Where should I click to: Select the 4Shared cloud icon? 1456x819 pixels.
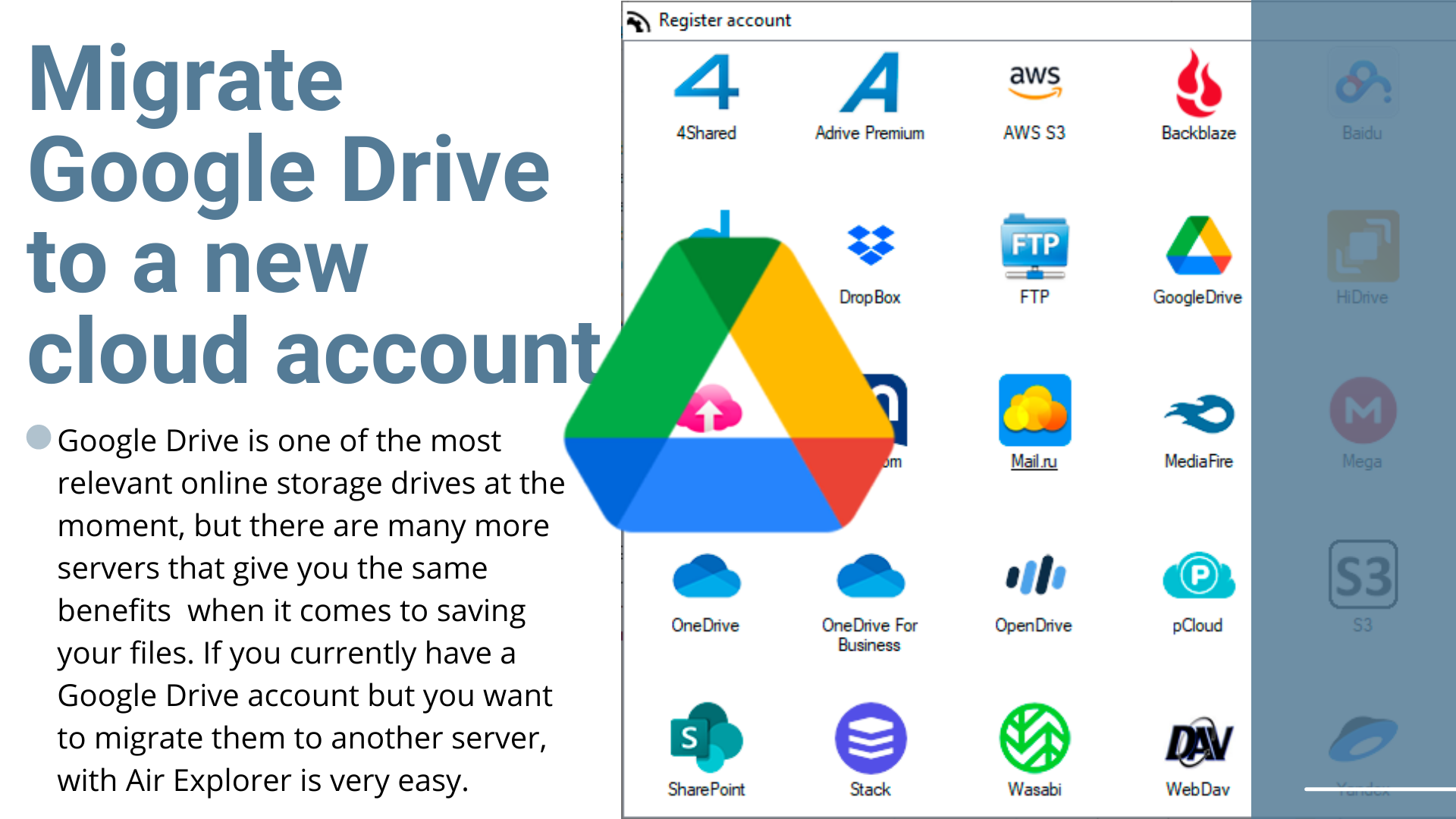tap(706, 82)
